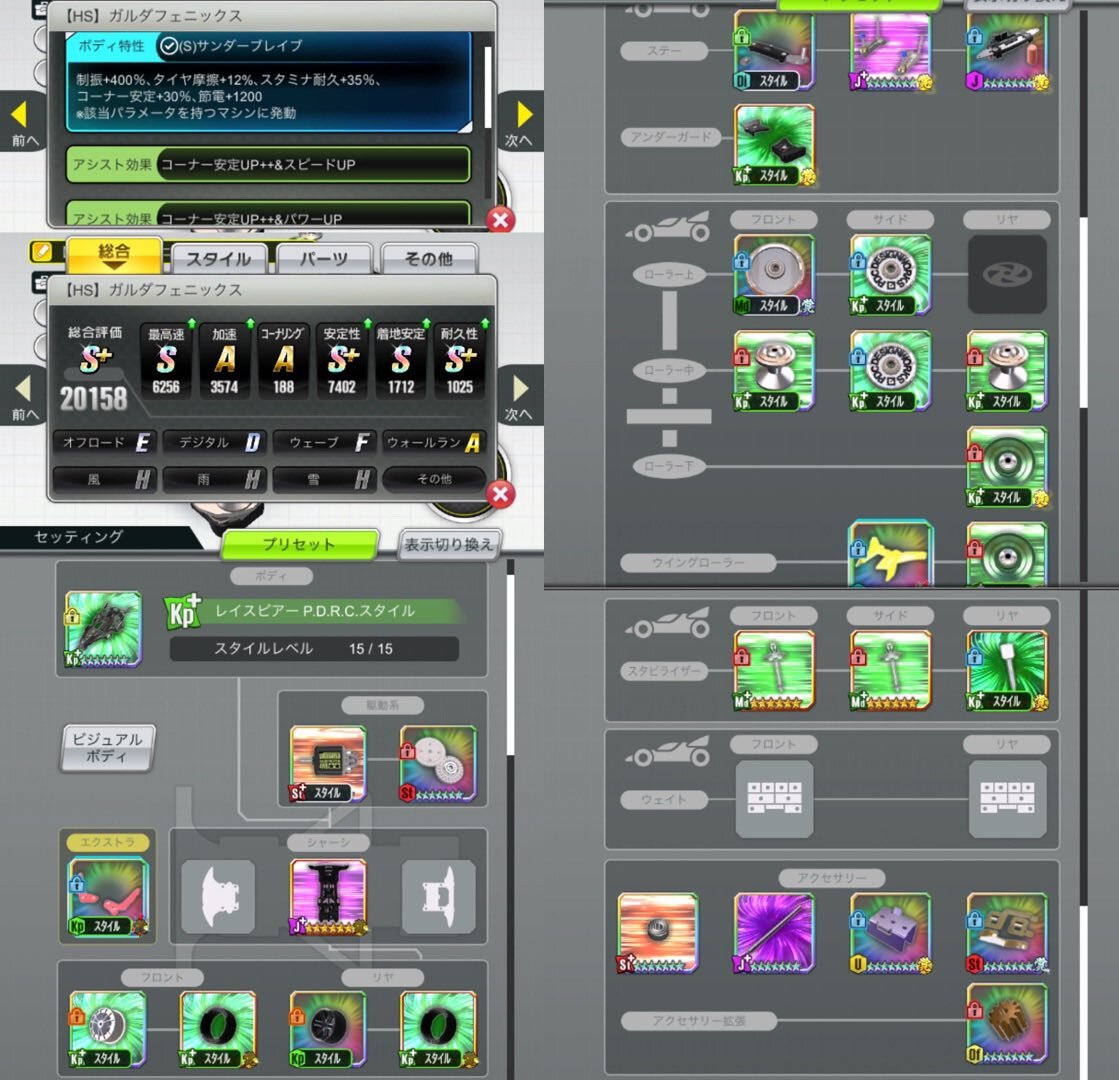Close the body trait info panel
Image resolution: width=1119 pixels, height=1080 pixels.
[500, 220]
